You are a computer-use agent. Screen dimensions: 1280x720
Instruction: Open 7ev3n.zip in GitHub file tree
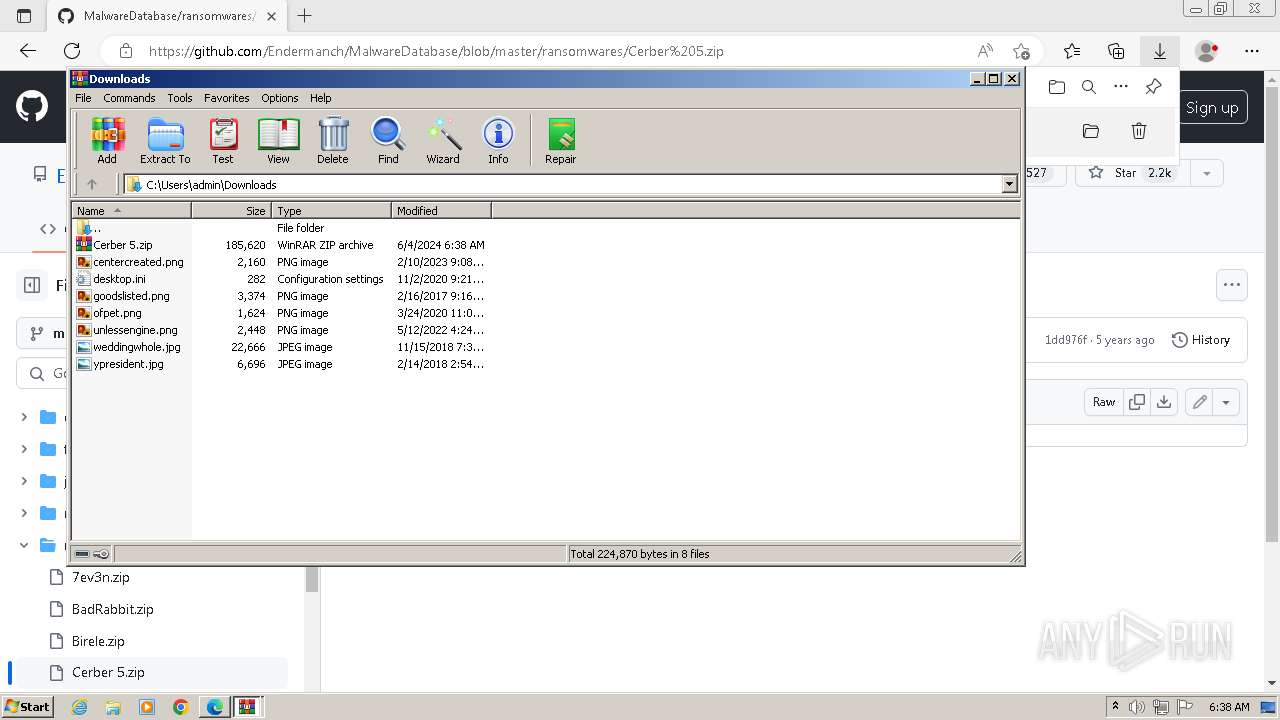(100, 577)
